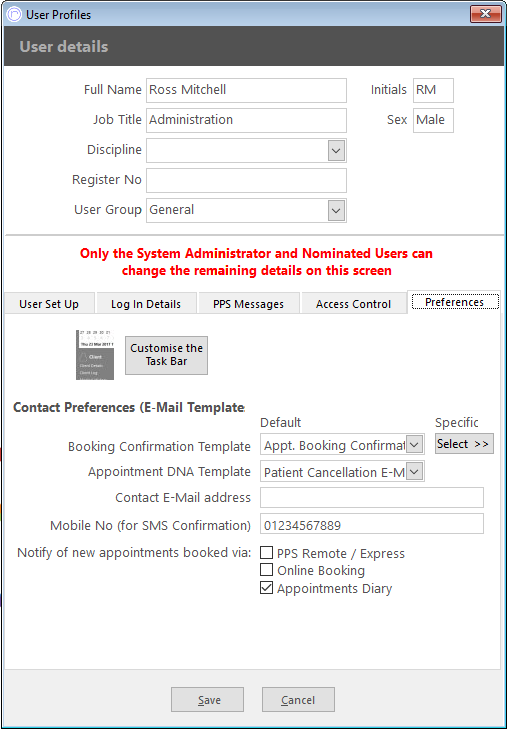Close the User Profiles window

(486, 14)
